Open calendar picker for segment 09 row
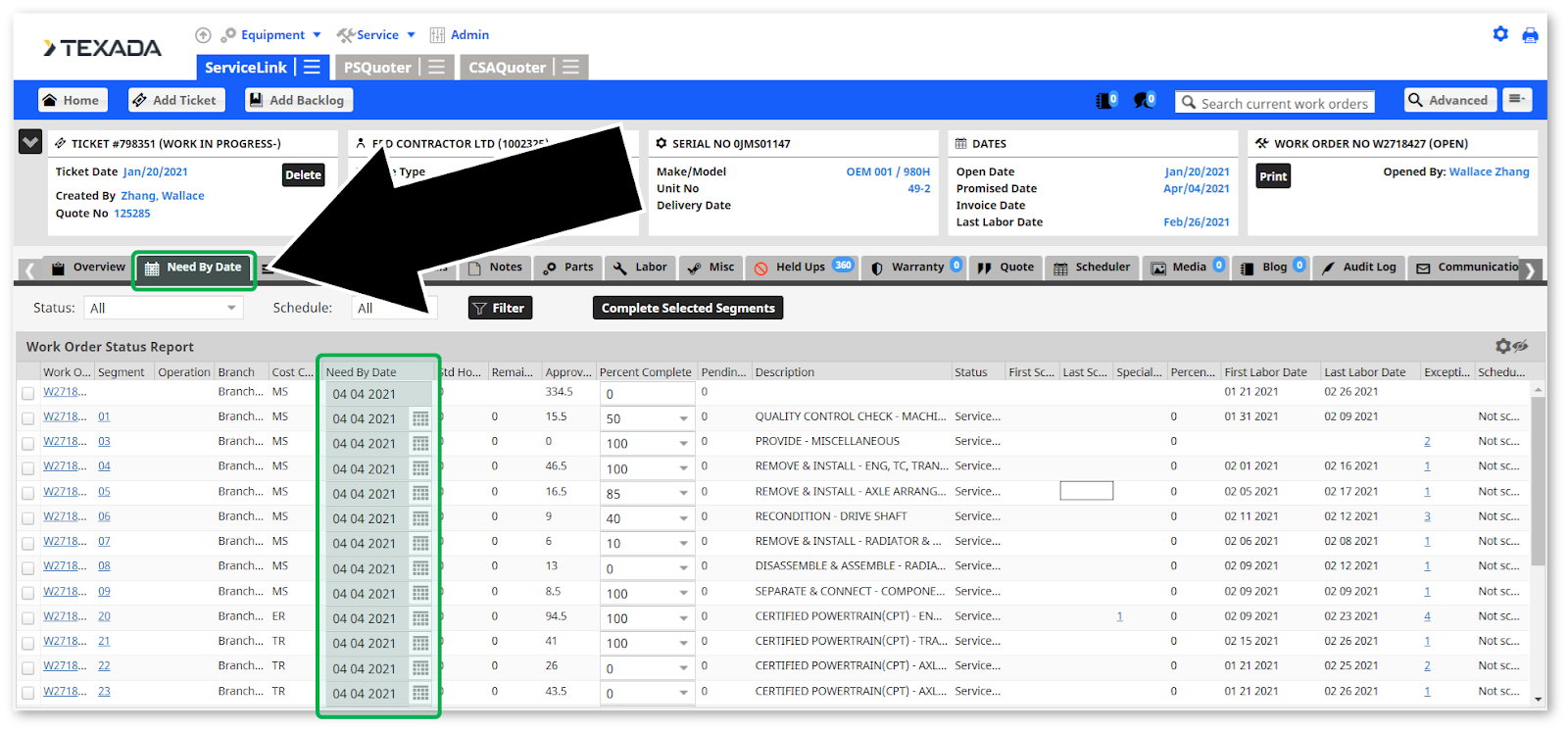 (x=420, y=593)
